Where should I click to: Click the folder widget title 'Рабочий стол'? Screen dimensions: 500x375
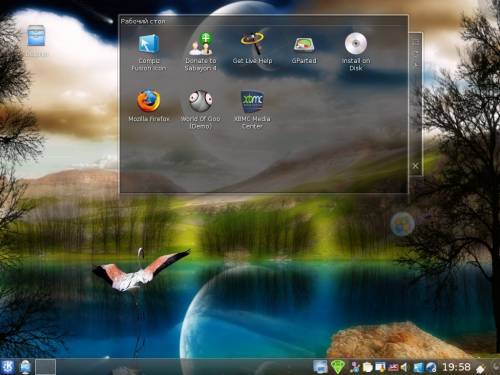(x=143, y=21)
